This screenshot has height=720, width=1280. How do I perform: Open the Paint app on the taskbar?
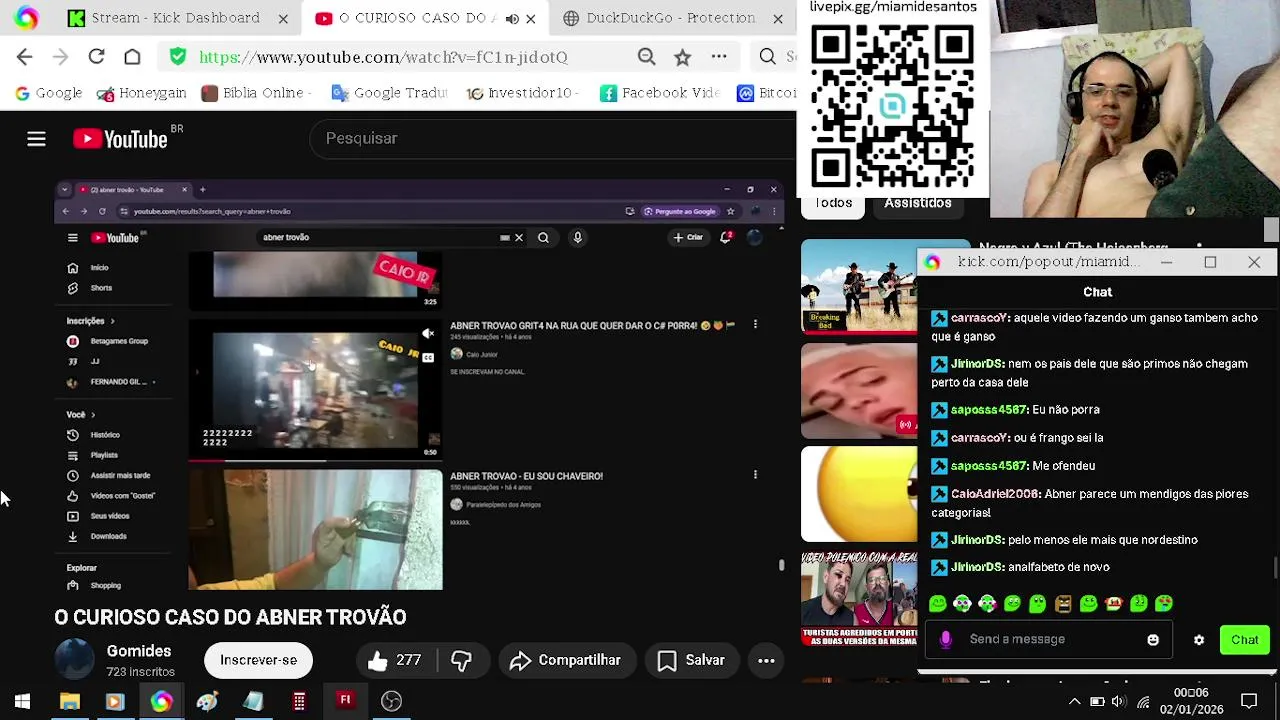click(207, 701)
